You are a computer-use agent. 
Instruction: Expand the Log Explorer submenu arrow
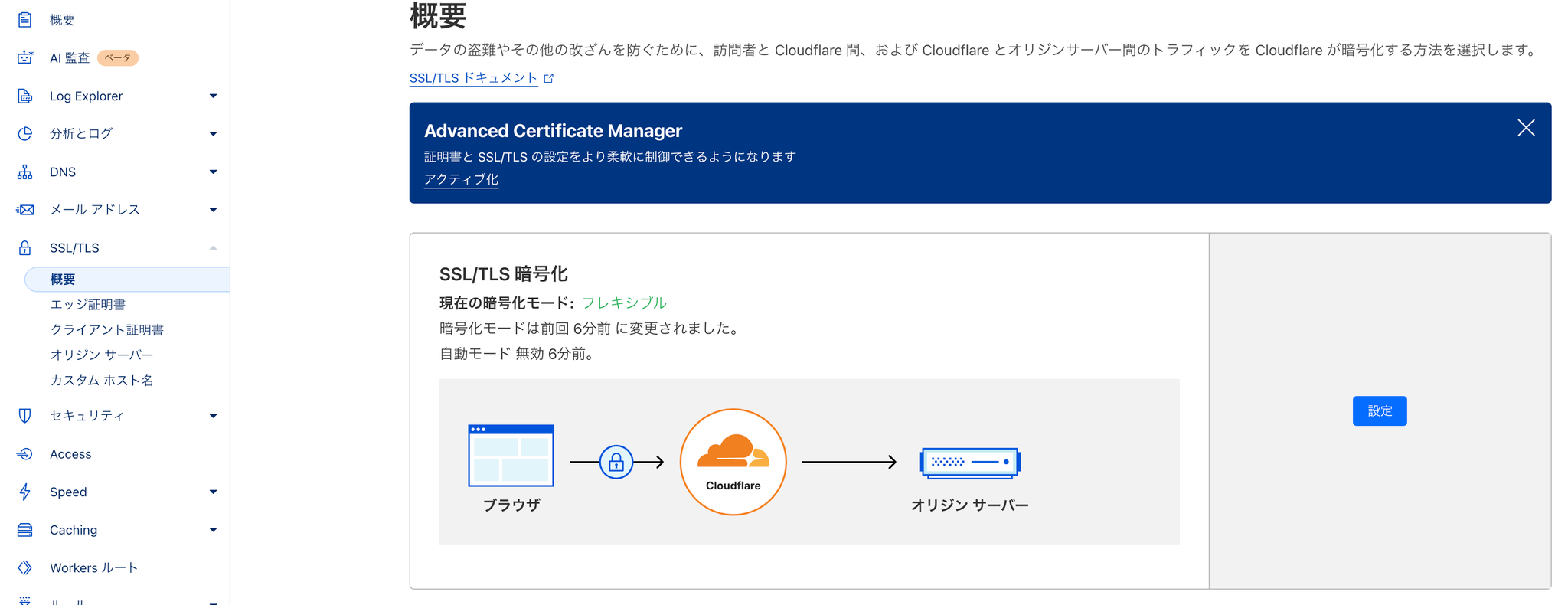point(214,96)
